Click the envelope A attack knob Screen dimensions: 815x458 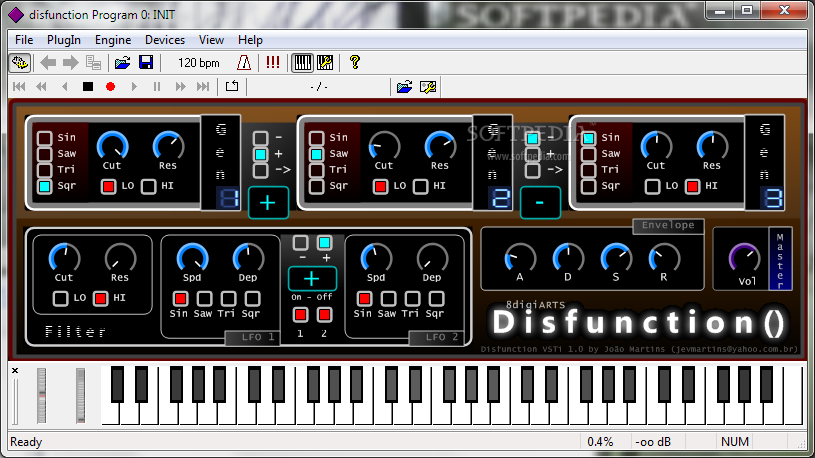pyautogui.click(x=520, y=257)
